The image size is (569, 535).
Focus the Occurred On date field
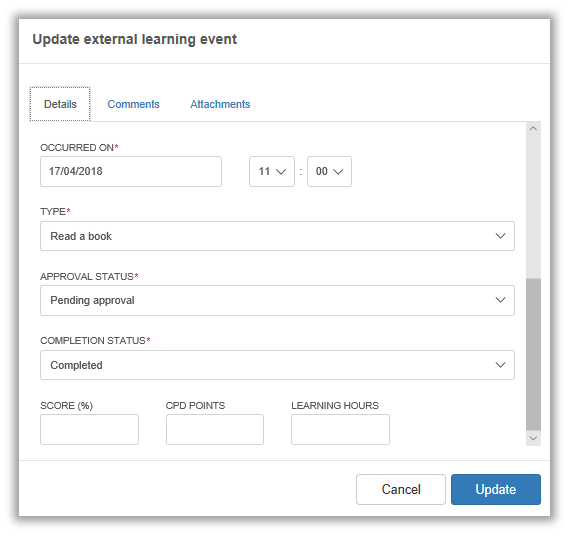pyautogui.click(x=131, y=171)
